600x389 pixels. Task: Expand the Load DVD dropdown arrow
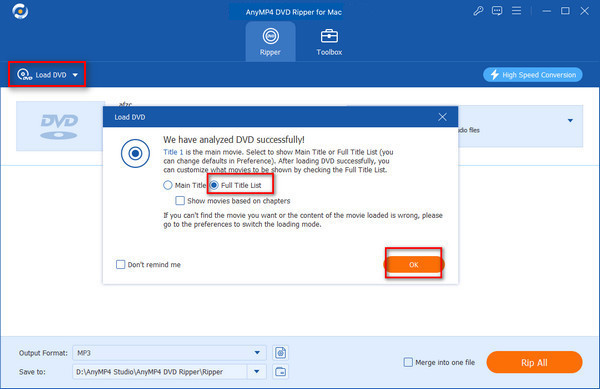pos(75,75)
